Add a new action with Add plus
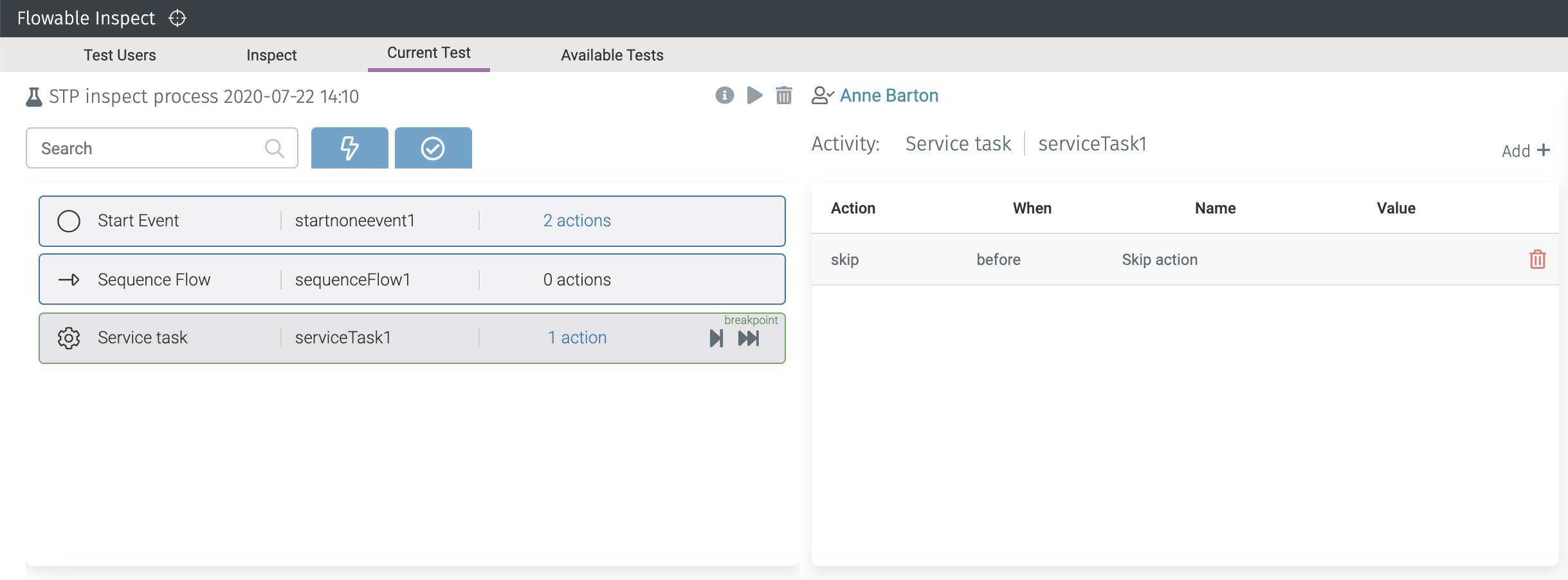1568x580 pixels. click(1526, 150)
